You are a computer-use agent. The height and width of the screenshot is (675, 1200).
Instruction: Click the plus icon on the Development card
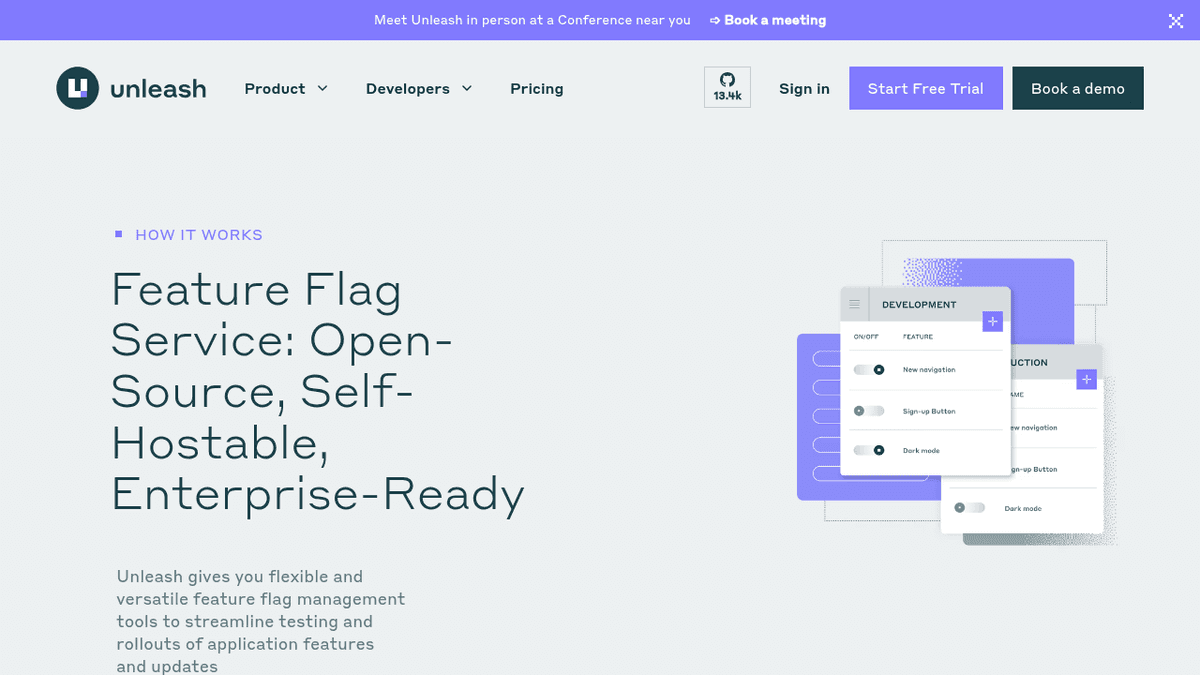point(992,321)
